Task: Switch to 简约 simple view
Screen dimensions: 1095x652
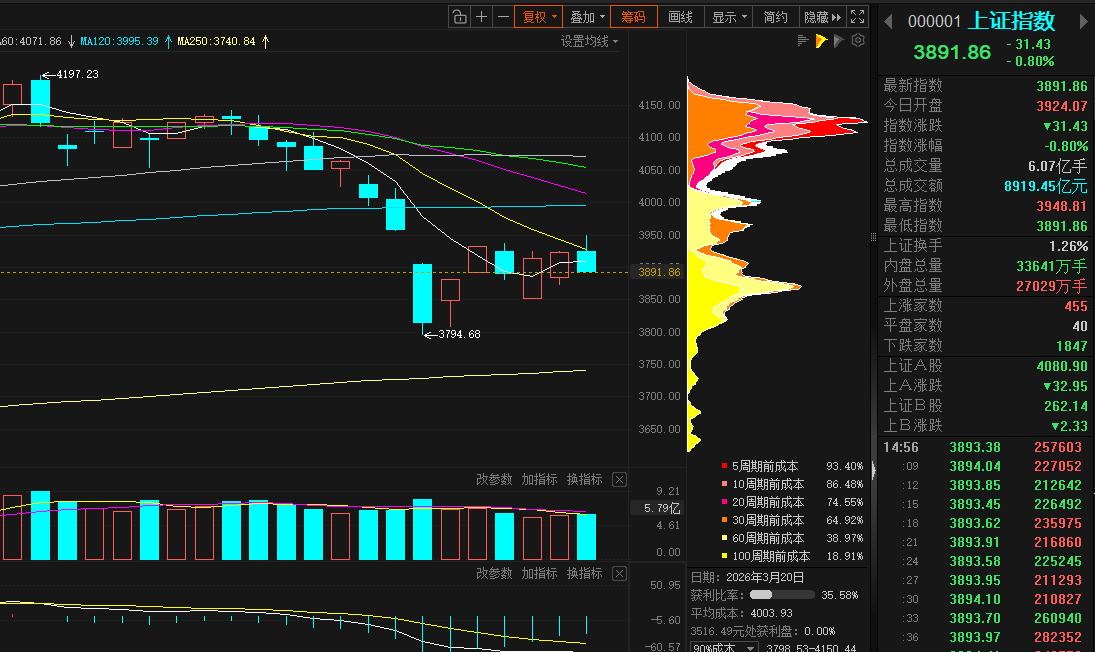Action: tap(775, 17)
